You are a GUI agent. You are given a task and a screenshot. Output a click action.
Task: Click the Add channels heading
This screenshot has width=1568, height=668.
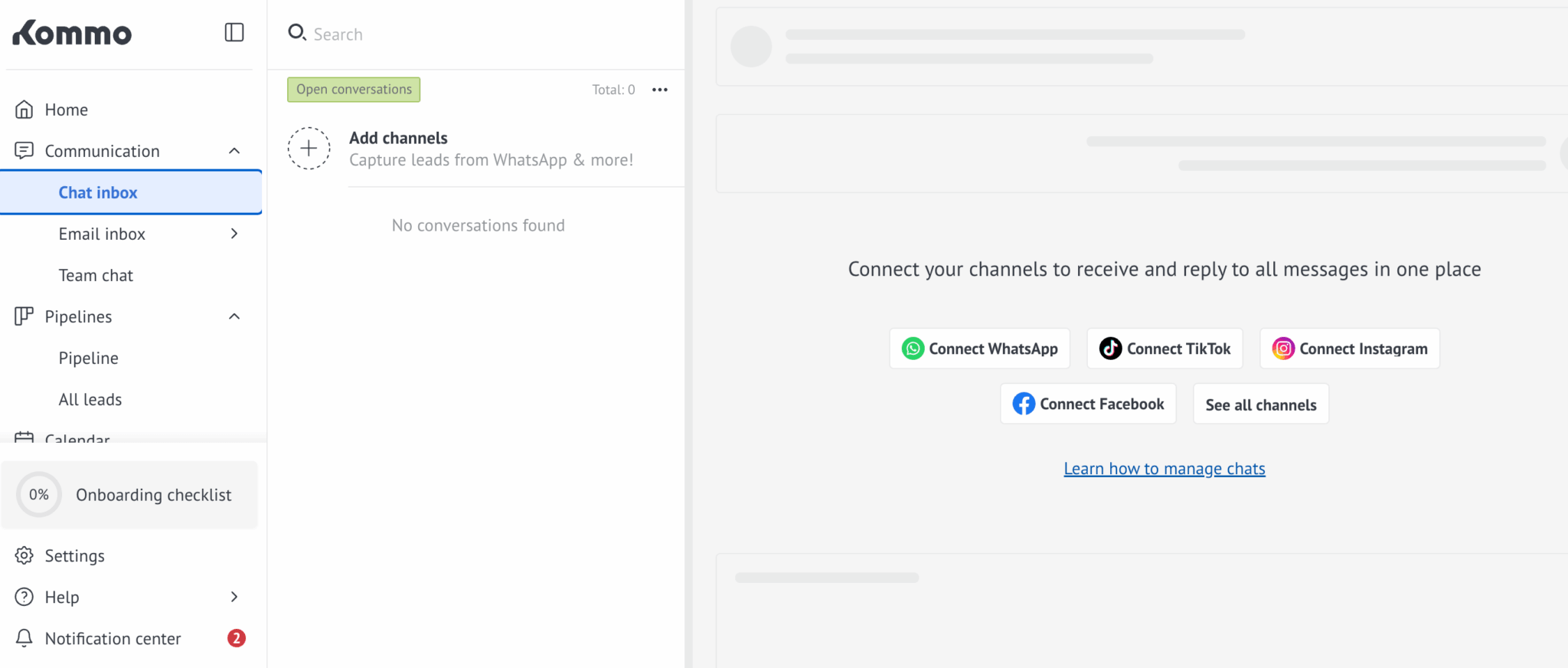pos(398,138)
